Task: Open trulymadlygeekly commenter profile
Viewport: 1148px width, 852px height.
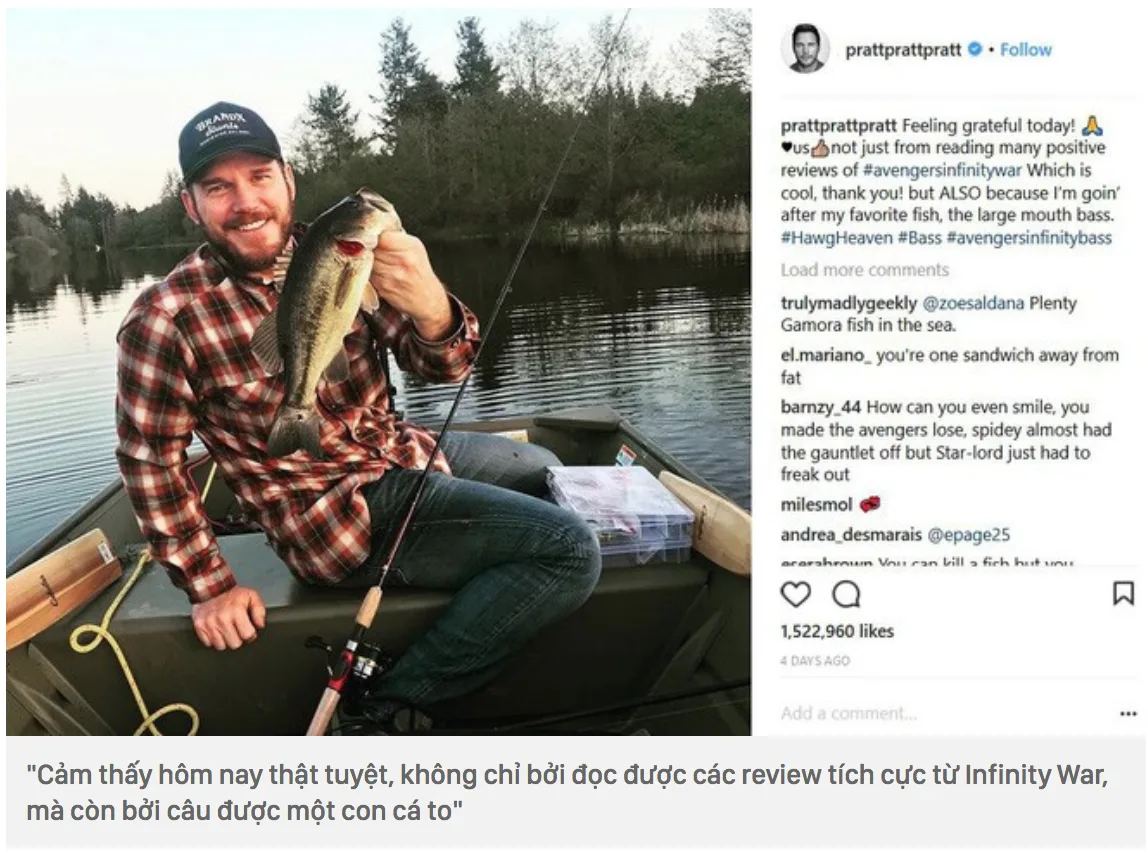Action: [x=849, y=303]
